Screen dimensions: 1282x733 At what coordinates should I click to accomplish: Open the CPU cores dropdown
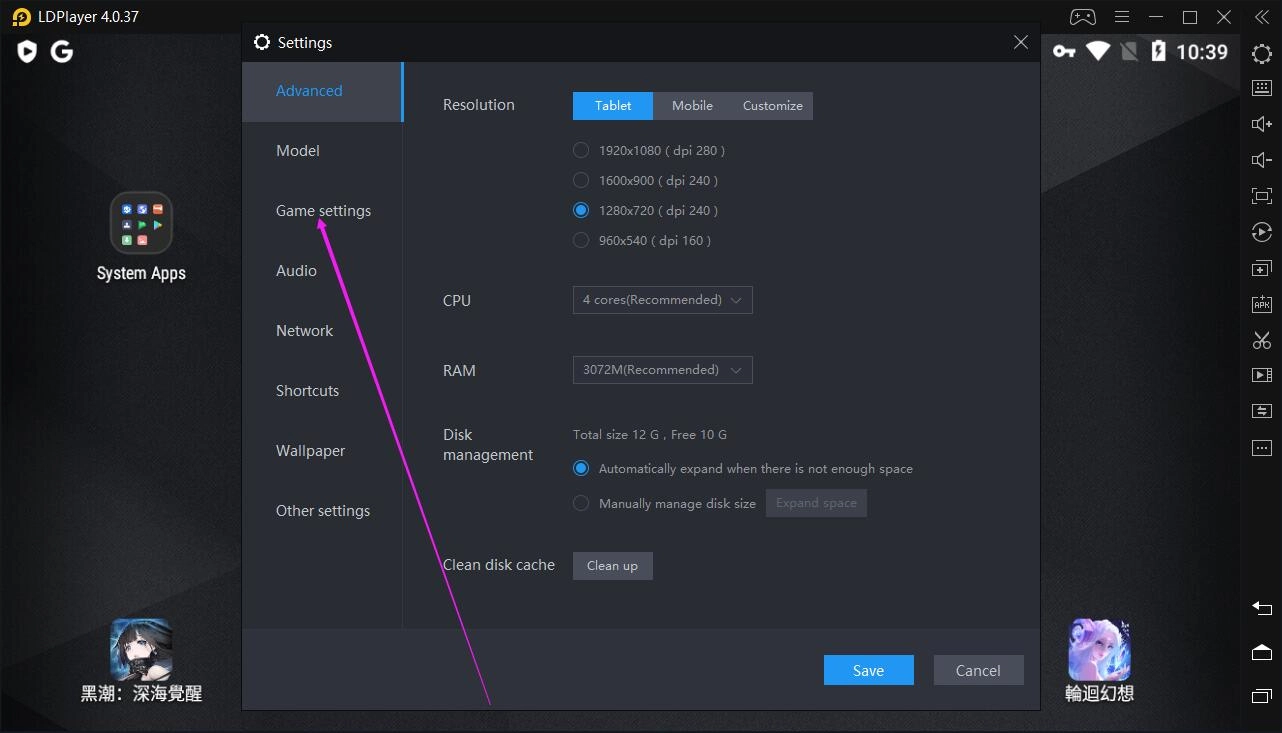[662, 300]
